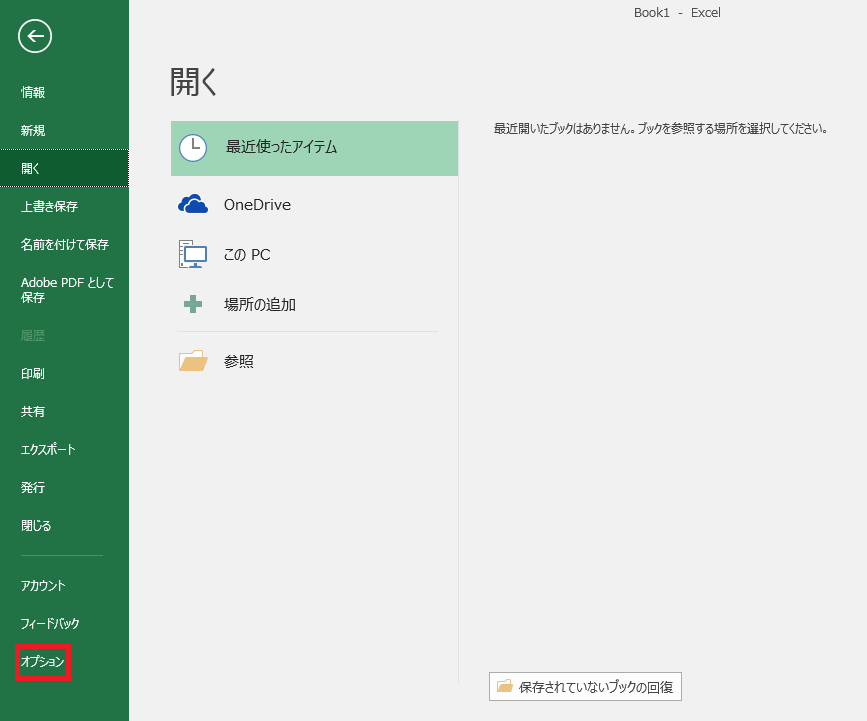Select the 場所の追加 label
The width and height of the screenshot is (867, 721).
[260, 305]
